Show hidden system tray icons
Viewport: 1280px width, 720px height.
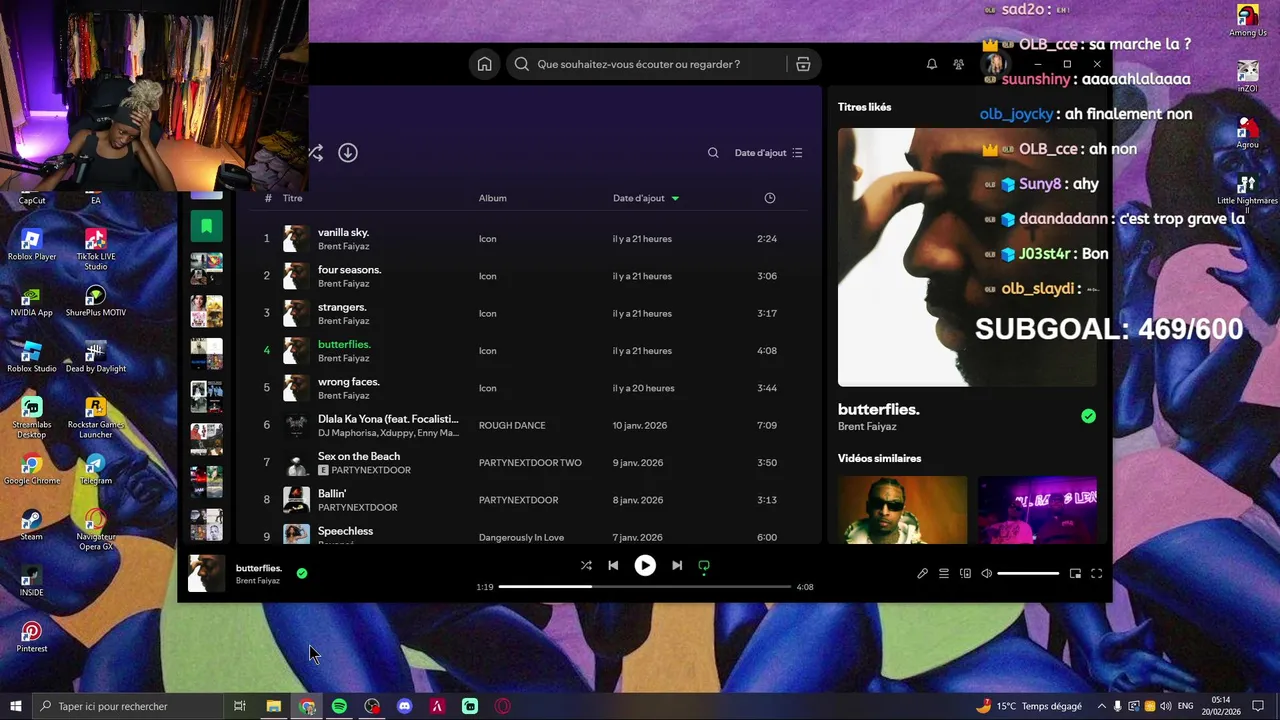(1102, 706)
